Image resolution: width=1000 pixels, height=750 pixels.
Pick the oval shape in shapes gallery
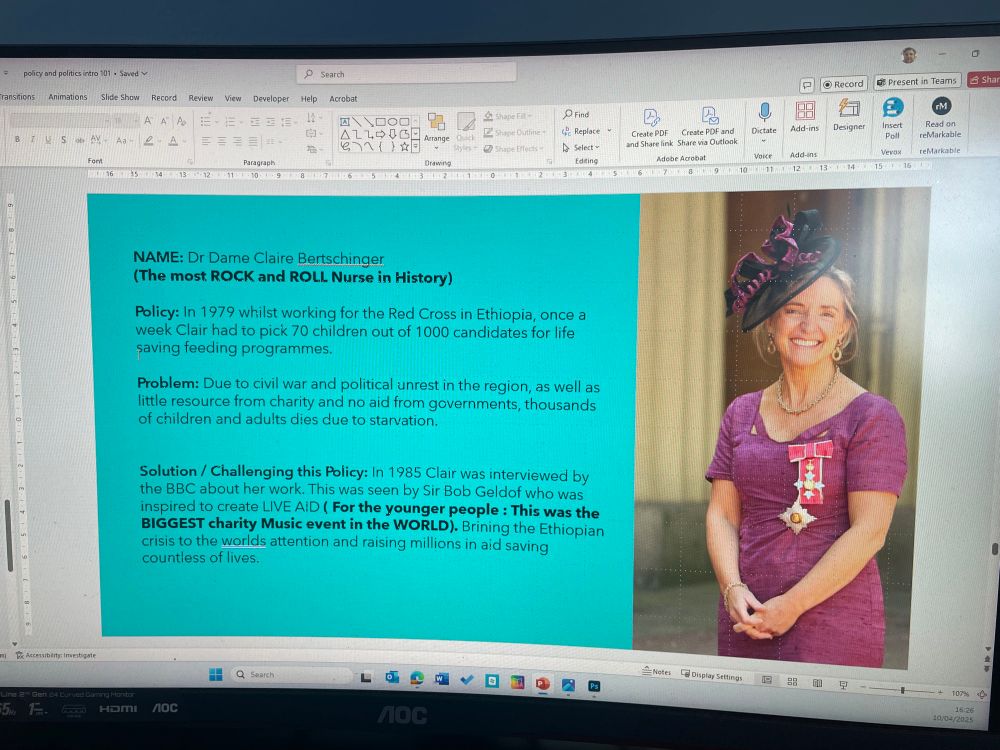[393, 121]
